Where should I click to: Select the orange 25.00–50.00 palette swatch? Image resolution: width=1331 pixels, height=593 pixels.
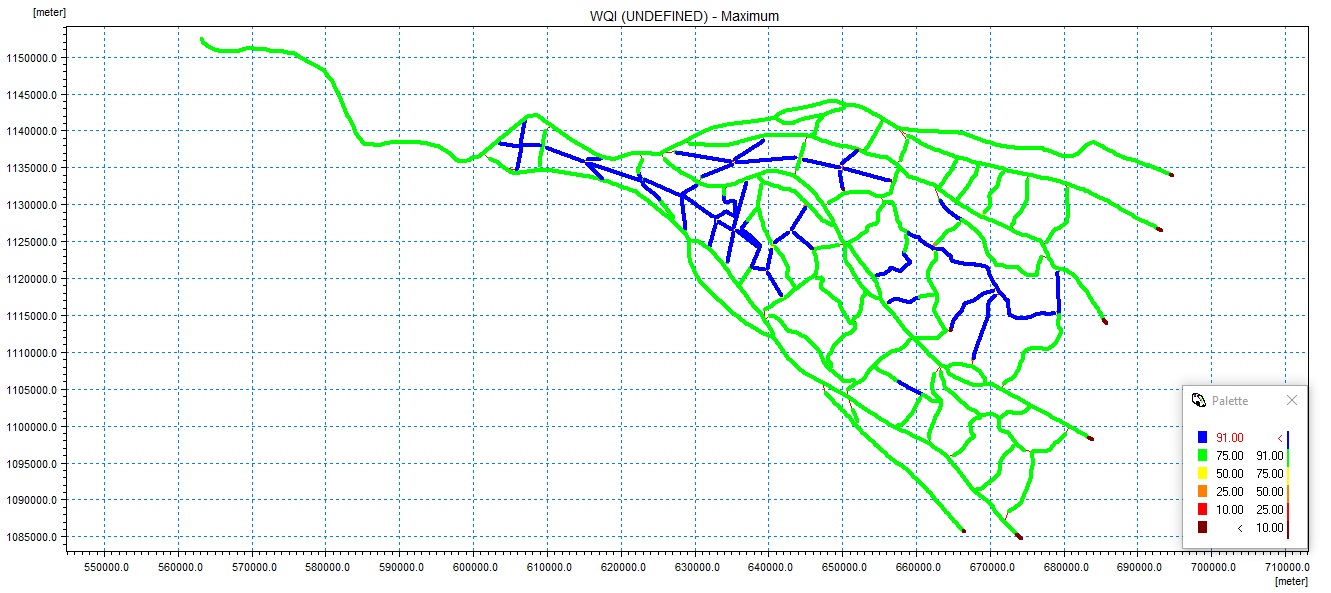point(1202,491)
